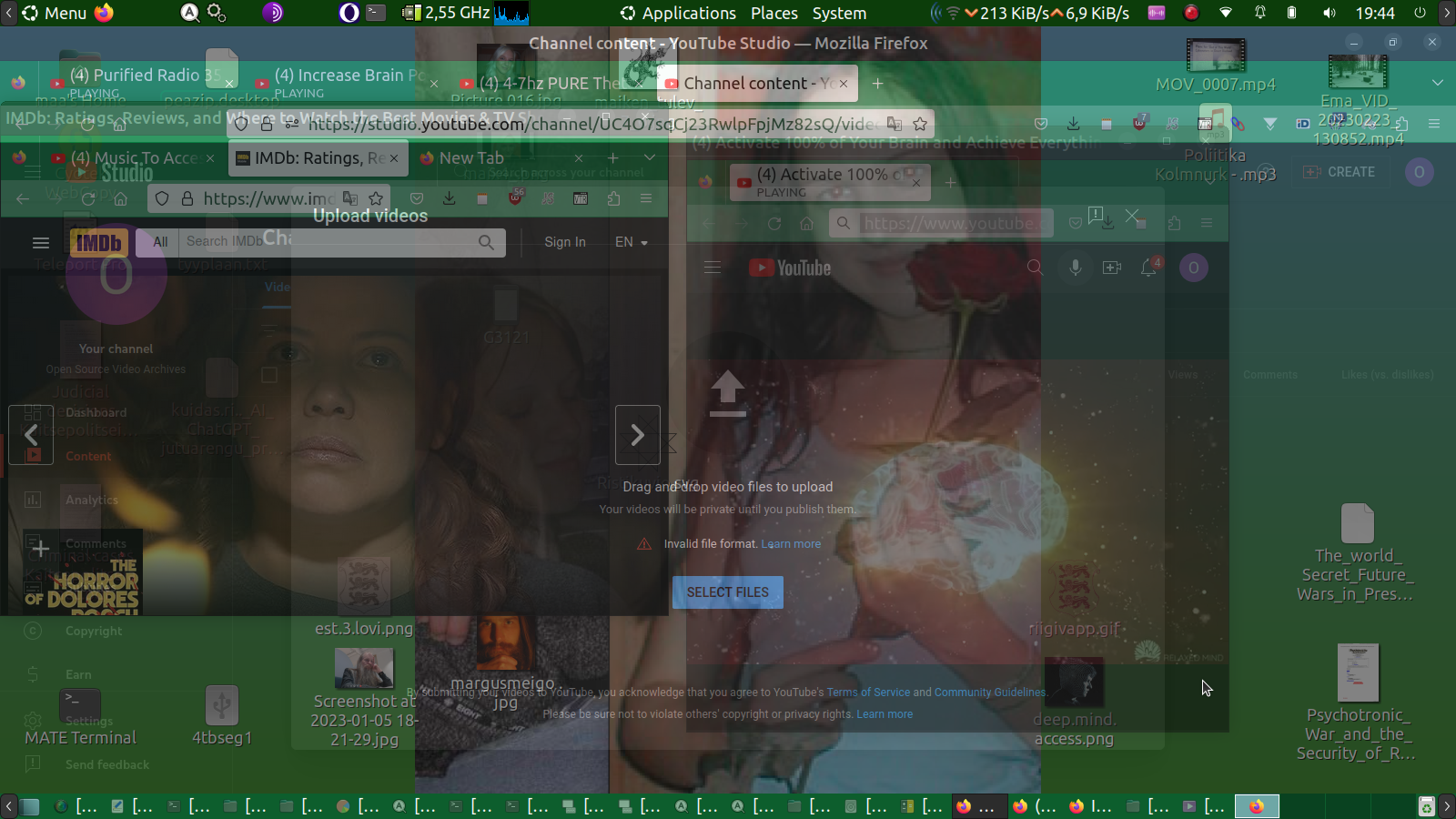The image size is (1456, 819).
Task: Open the Tor Browser purple launcher icon
Action: (x=272, y=13)
